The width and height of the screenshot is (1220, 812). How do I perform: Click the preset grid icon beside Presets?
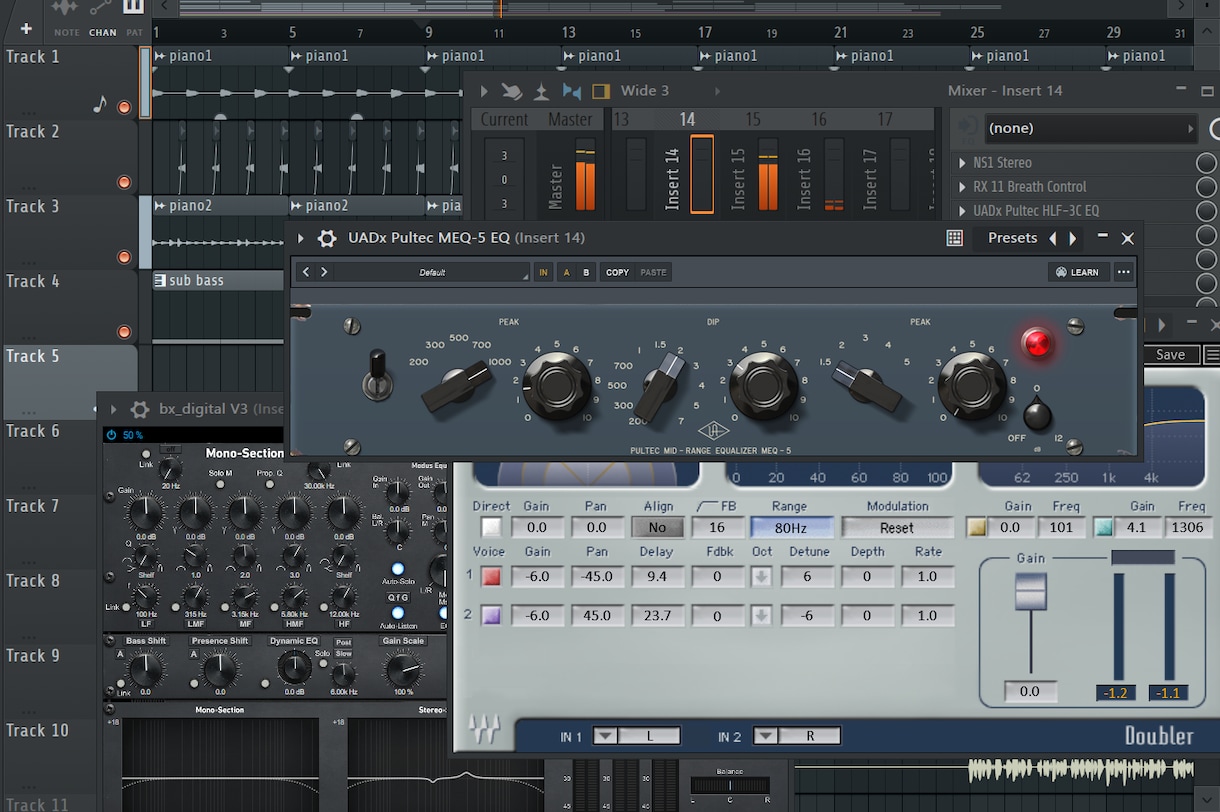pyautogui.click(x=955, y=238)
